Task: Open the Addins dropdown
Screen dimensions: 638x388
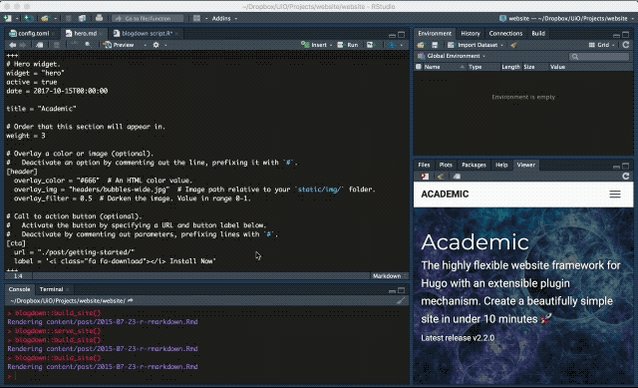Action: [224, 18]
